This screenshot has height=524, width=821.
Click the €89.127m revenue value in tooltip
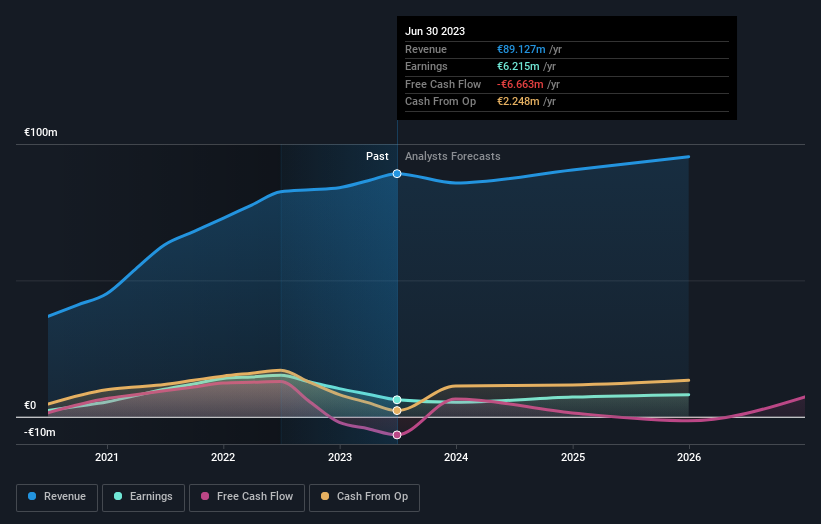point(521,49)
